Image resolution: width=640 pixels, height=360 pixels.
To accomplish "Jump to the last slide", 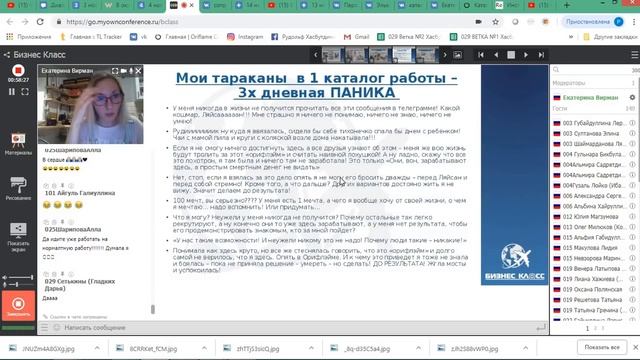I will point(541,55).
